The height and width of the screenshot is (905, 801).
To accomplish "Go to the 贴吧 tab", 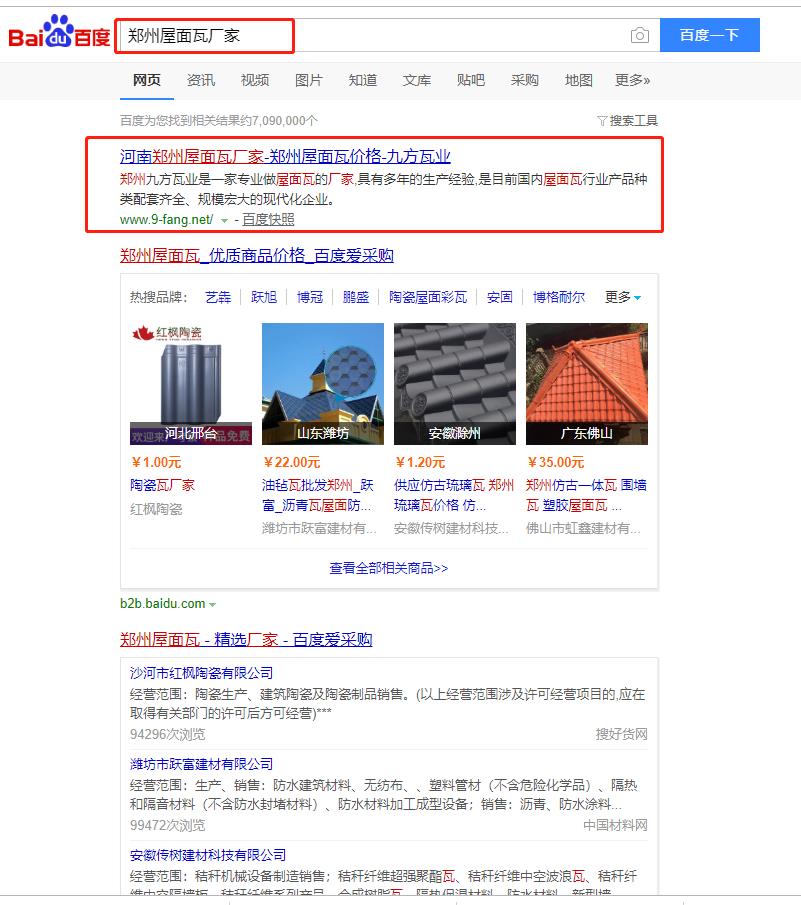I will [471, 80].
